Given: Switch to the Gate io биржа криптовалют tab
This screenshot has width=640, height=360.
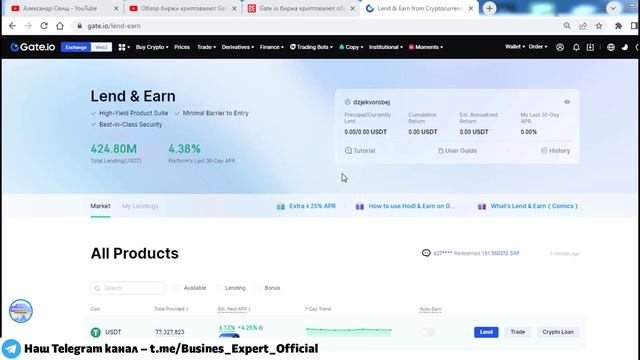Looking at the screenshot, I should tap(301, 9).
